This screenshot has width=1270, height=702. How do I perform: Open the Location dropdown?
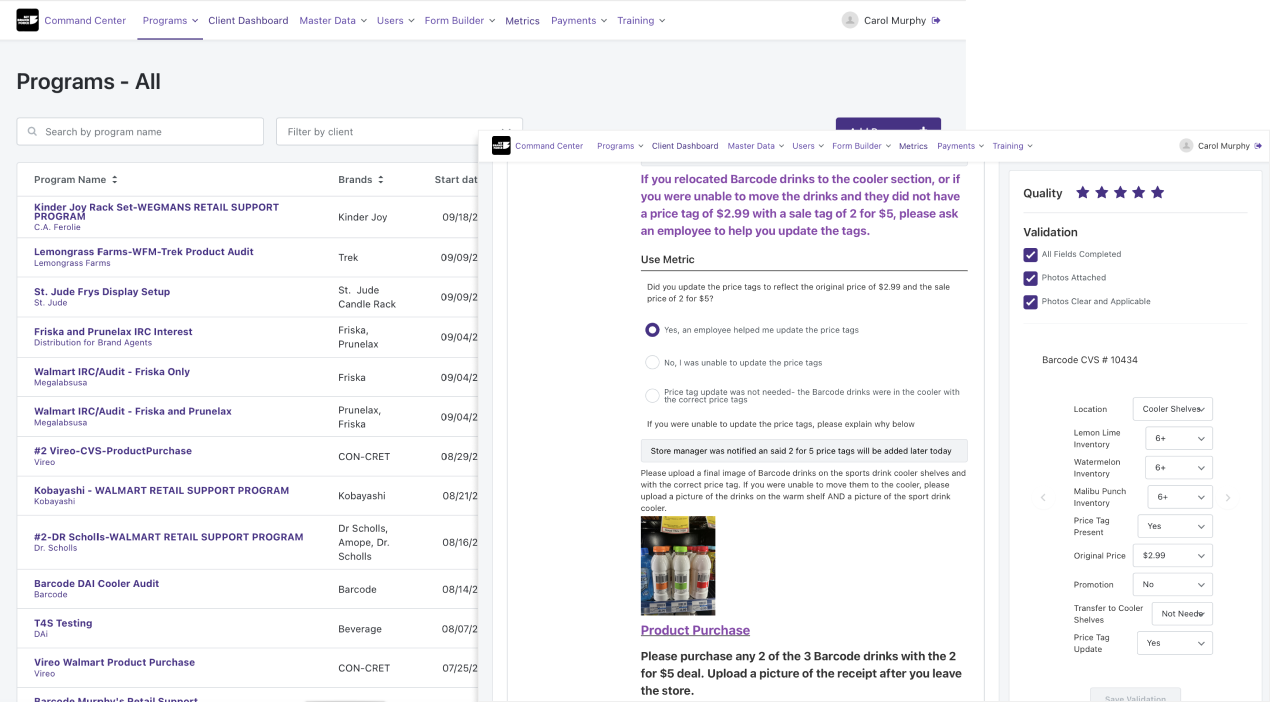[1172, 409]
